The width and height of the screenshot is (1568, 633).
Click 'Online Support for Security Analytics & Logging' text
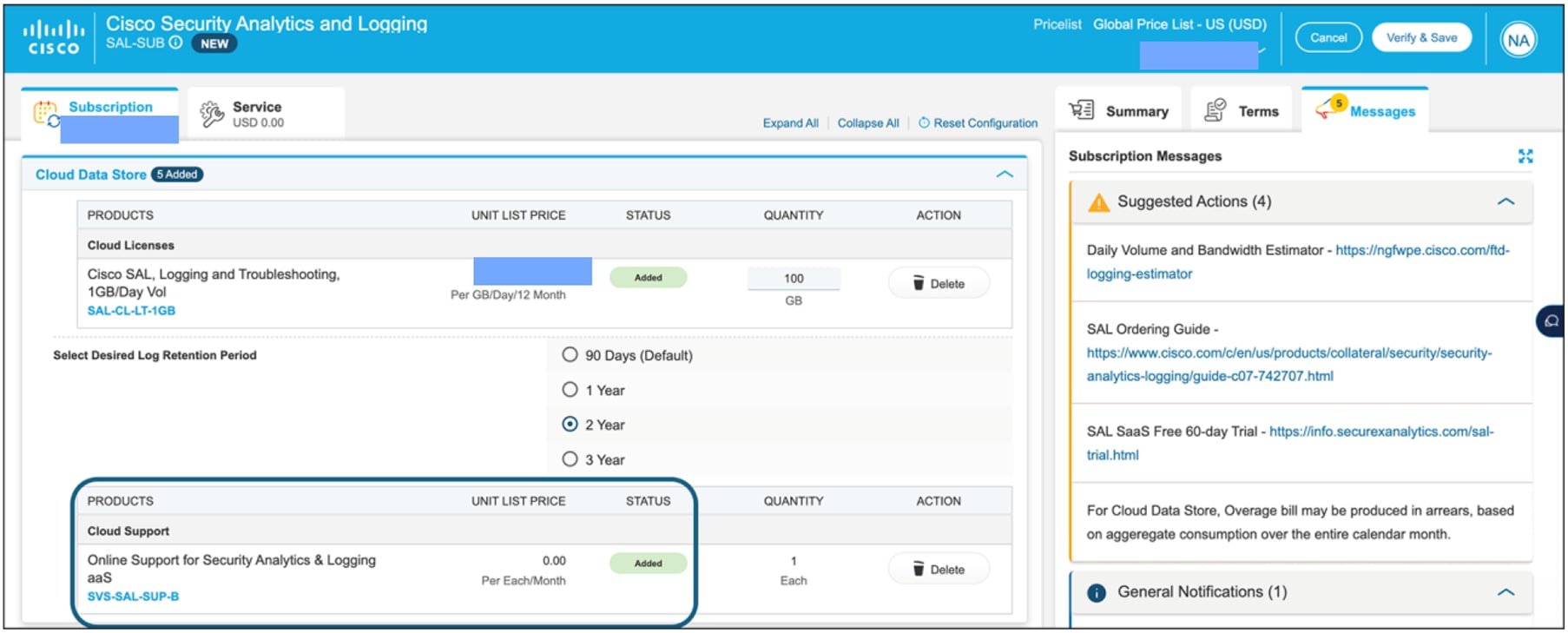[x=231, y=561]
